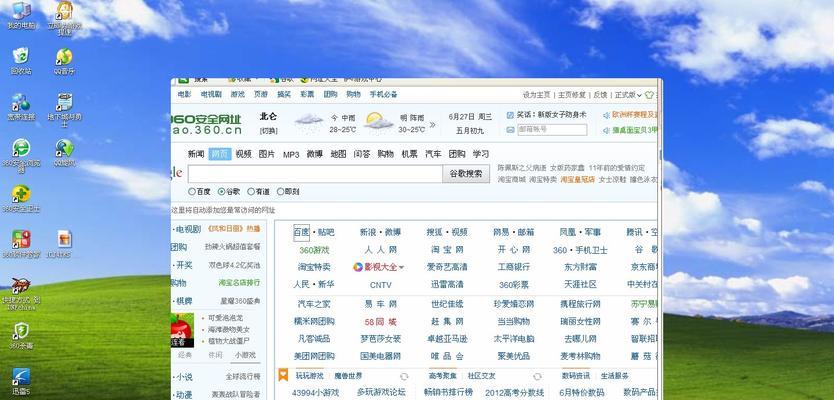Open the 360杀毒 antivirus desktop shortcut

click(21, 336)
